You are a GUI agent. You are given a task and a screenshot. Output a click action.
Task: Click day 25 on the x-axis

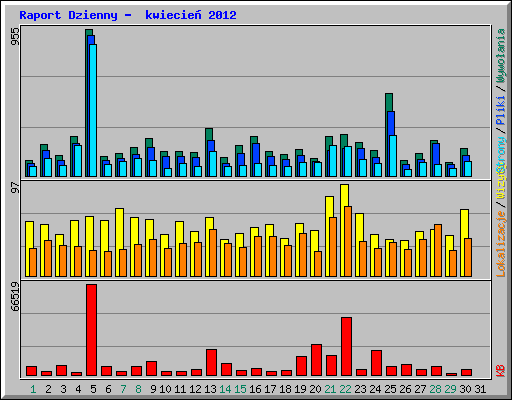click(x=390, y=389)
